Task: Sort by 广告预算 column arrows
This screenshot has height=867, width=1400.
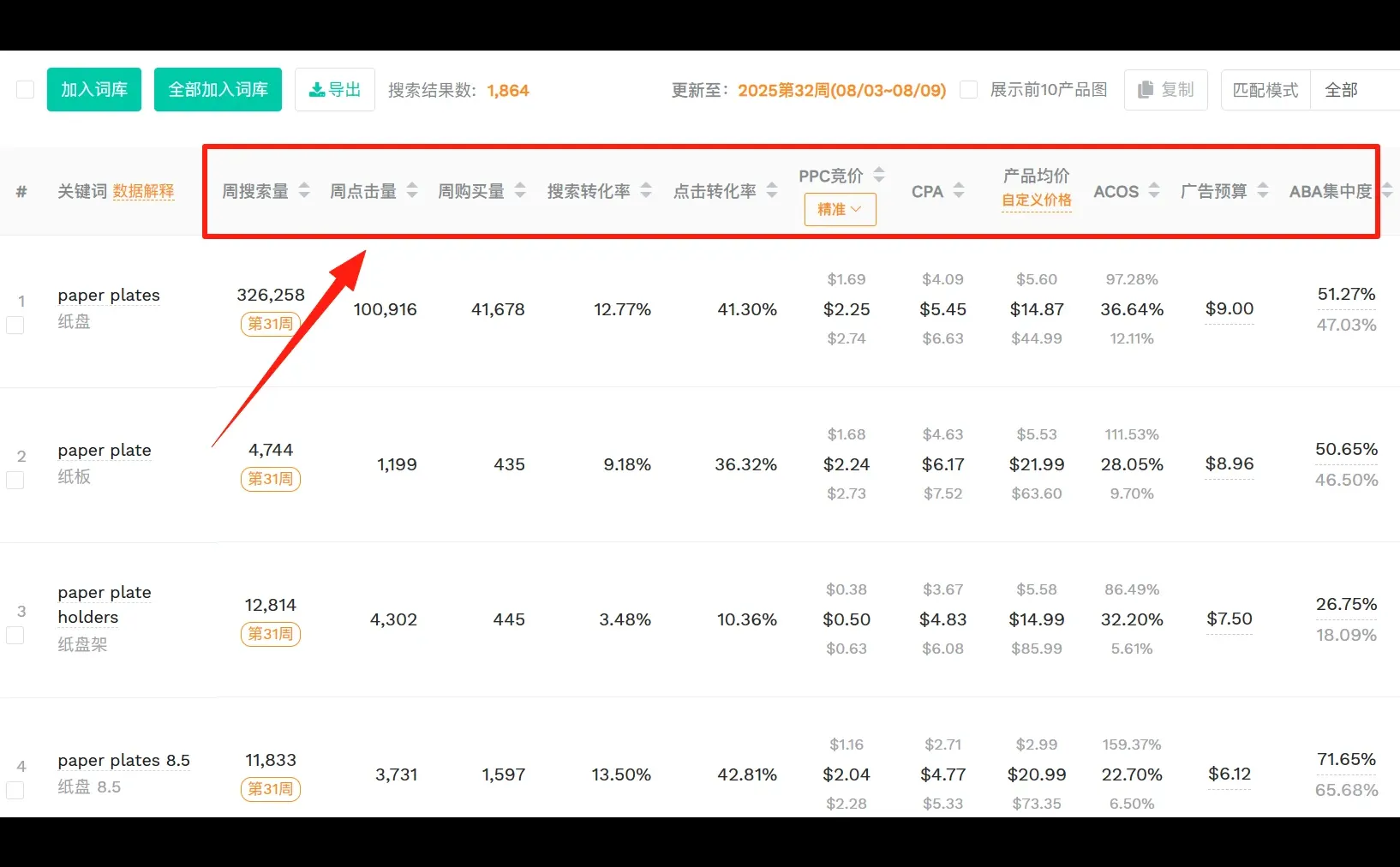Action: [x=1263, y=190]
